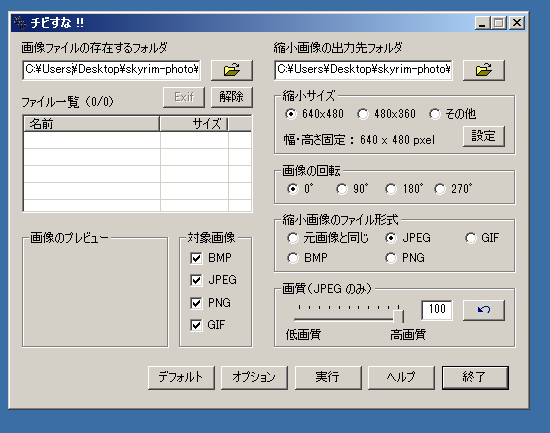Uncheck PNG in 対象画像 group
This screenshot has width=550, height=433.
pos(210,303)
